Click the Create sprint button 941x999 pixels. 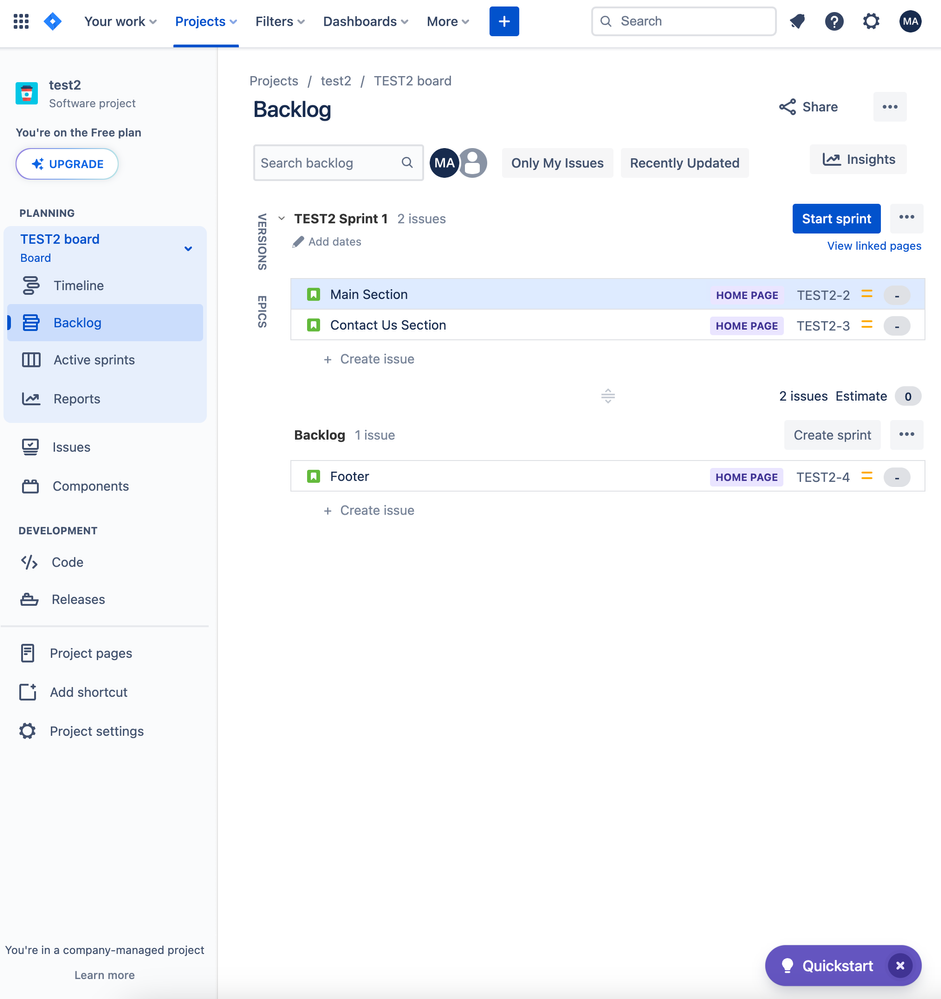pos(832,435)
